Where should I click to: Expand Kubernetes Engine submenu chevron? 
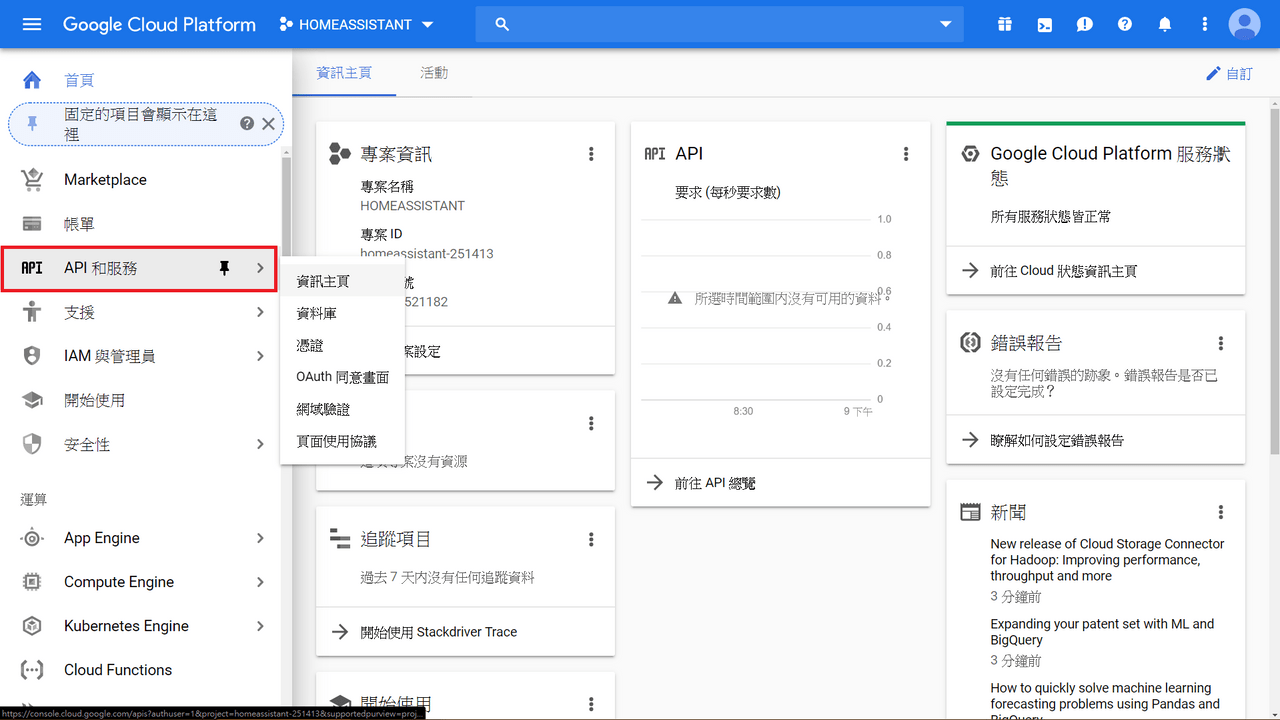[x=260, y=626]
